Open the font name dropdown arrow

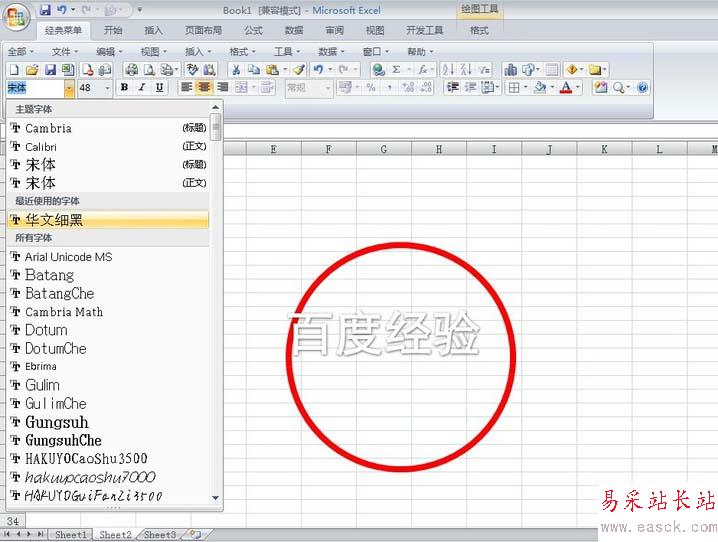[x=69, y=88]
